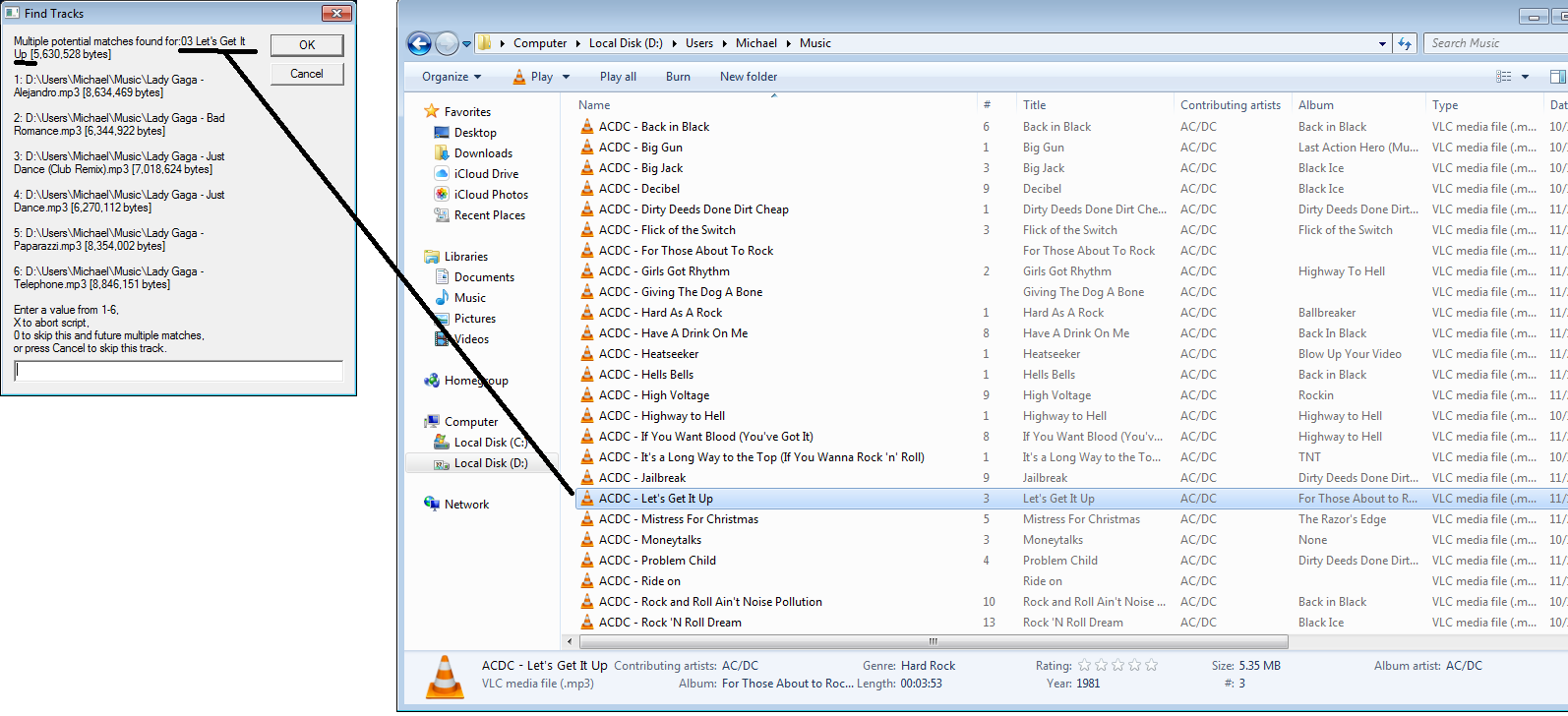Open the Organize menu

coord(452,77)
